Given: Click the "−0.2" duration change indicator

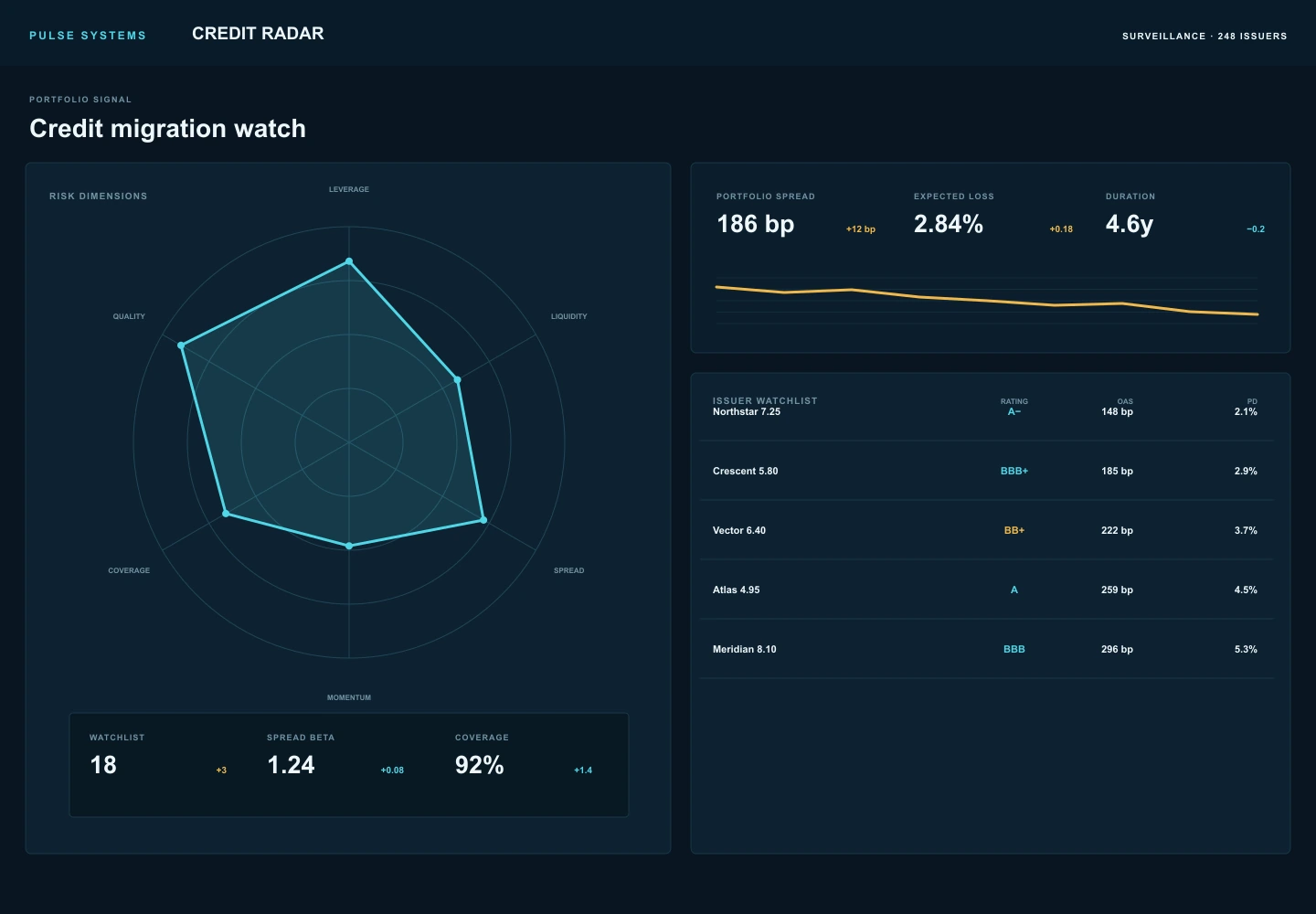Looking at the screenshot, I should click(1256, 229).
